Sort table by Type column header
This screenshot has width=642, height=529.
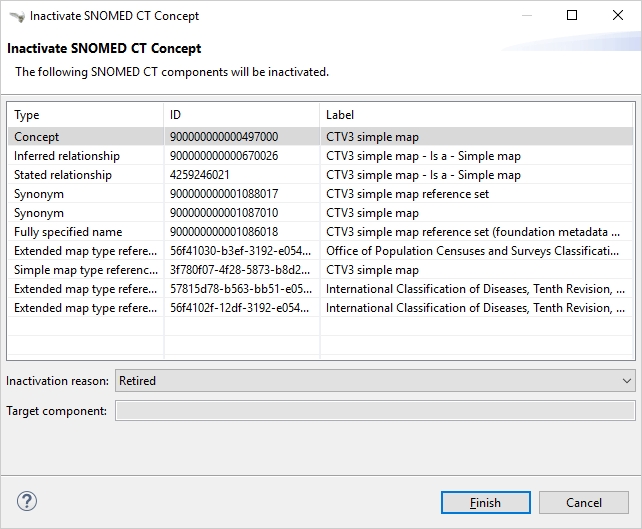pos(84,115)
